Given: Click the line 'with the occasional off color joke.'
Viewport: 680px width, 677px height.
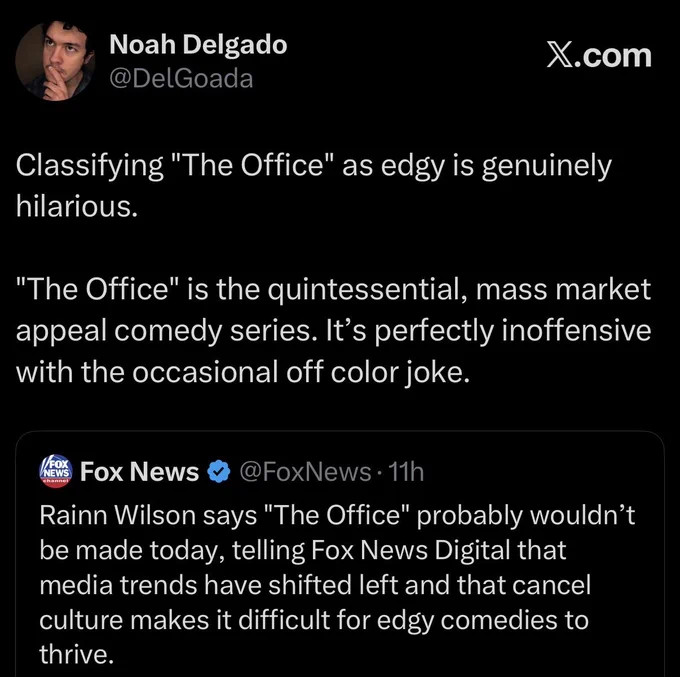Looking at the screenshot, I should pos(243,373).
